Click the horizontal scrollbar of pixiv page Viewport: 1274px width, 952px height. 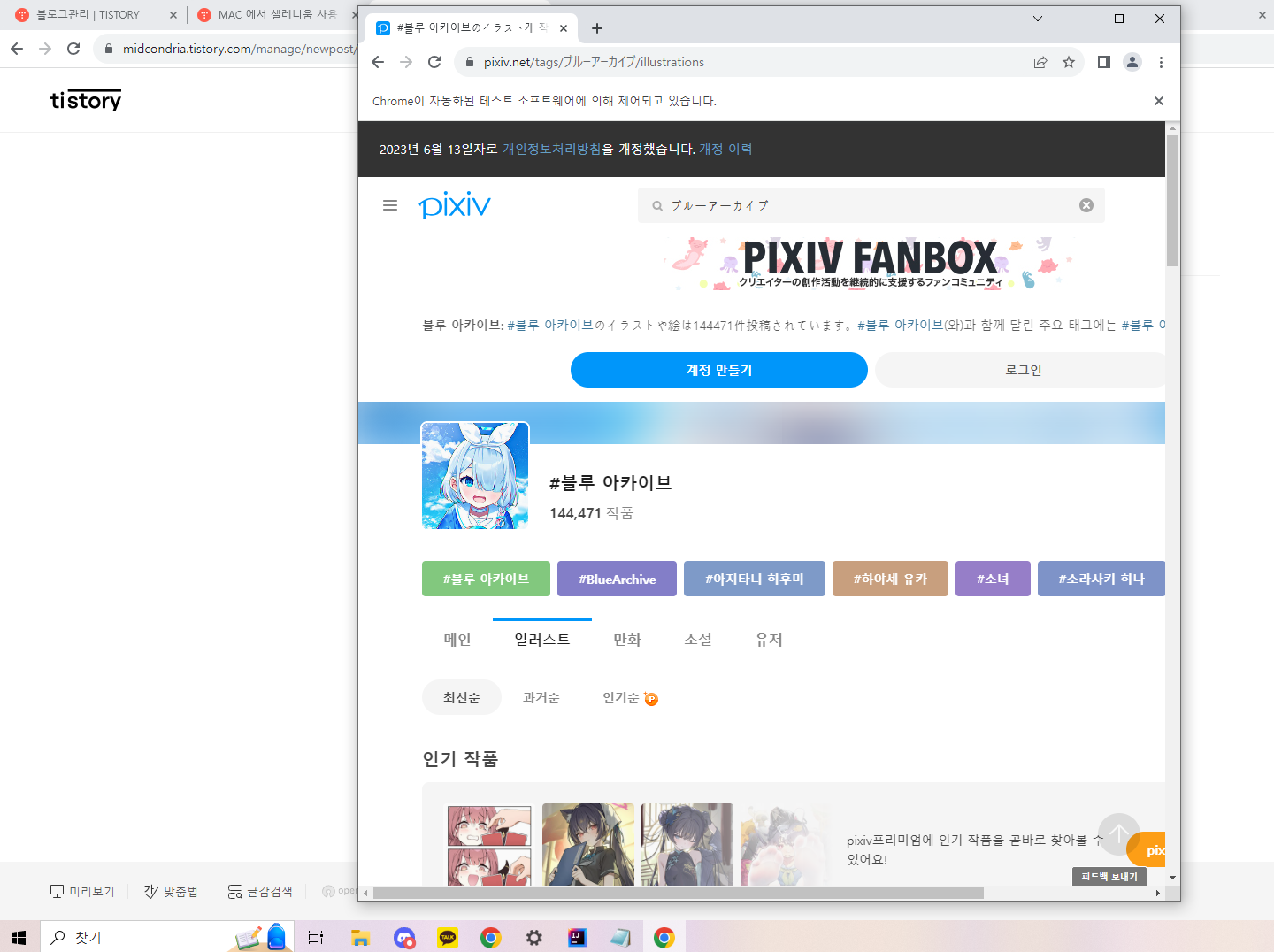tap(678, 893)
